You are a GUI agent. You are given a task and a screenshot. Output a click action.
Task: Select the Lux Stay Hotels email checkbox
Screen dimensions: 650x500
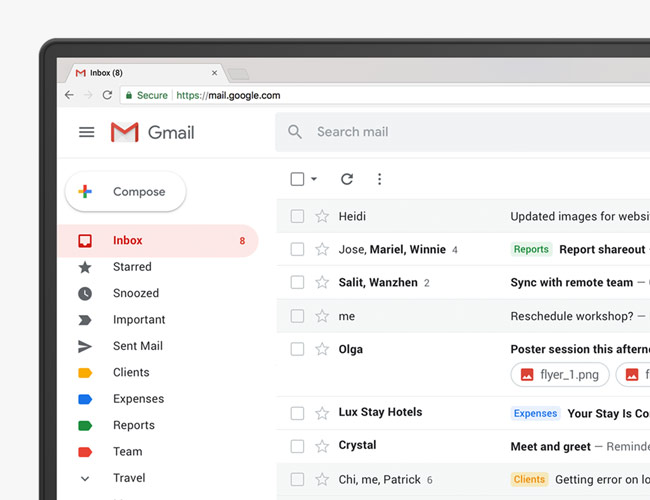pyautogui.click(x=297, y=413)
